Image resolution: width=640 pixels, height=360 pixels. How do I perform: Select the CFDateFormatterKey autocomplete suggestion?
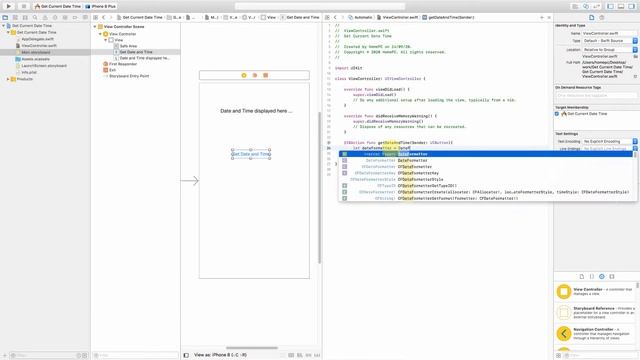(x=486, y=173)
